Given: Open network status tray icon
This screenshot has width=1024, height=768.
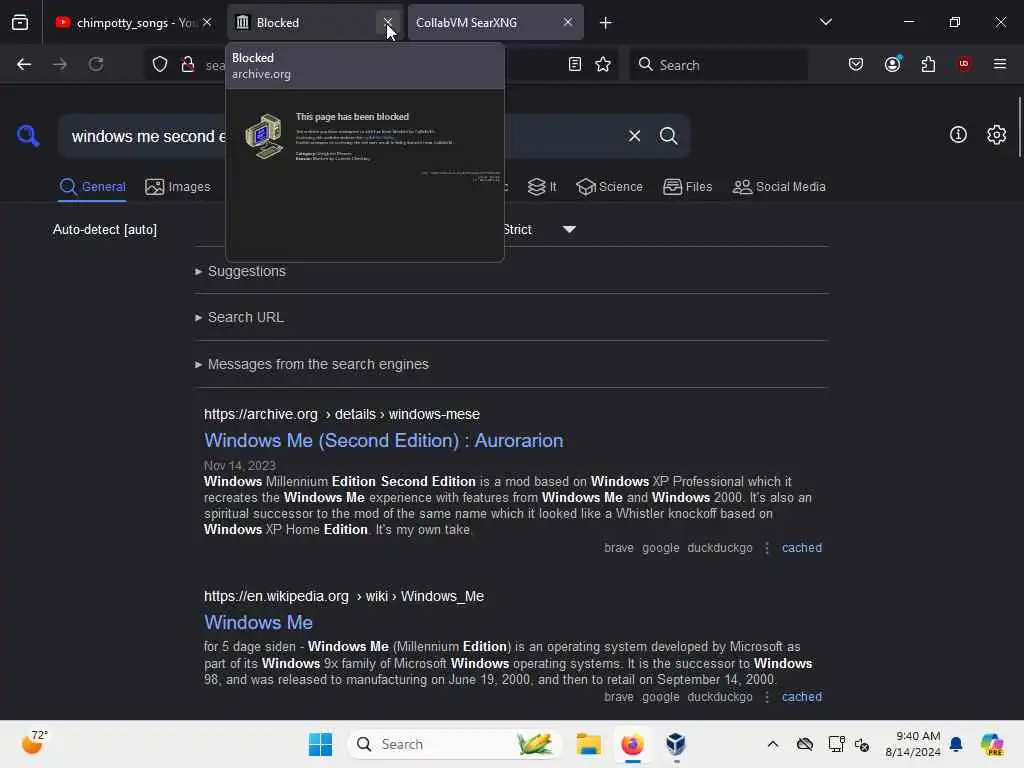Looking at the screenshot, I should pyautogui.click(x=836, y=744).
